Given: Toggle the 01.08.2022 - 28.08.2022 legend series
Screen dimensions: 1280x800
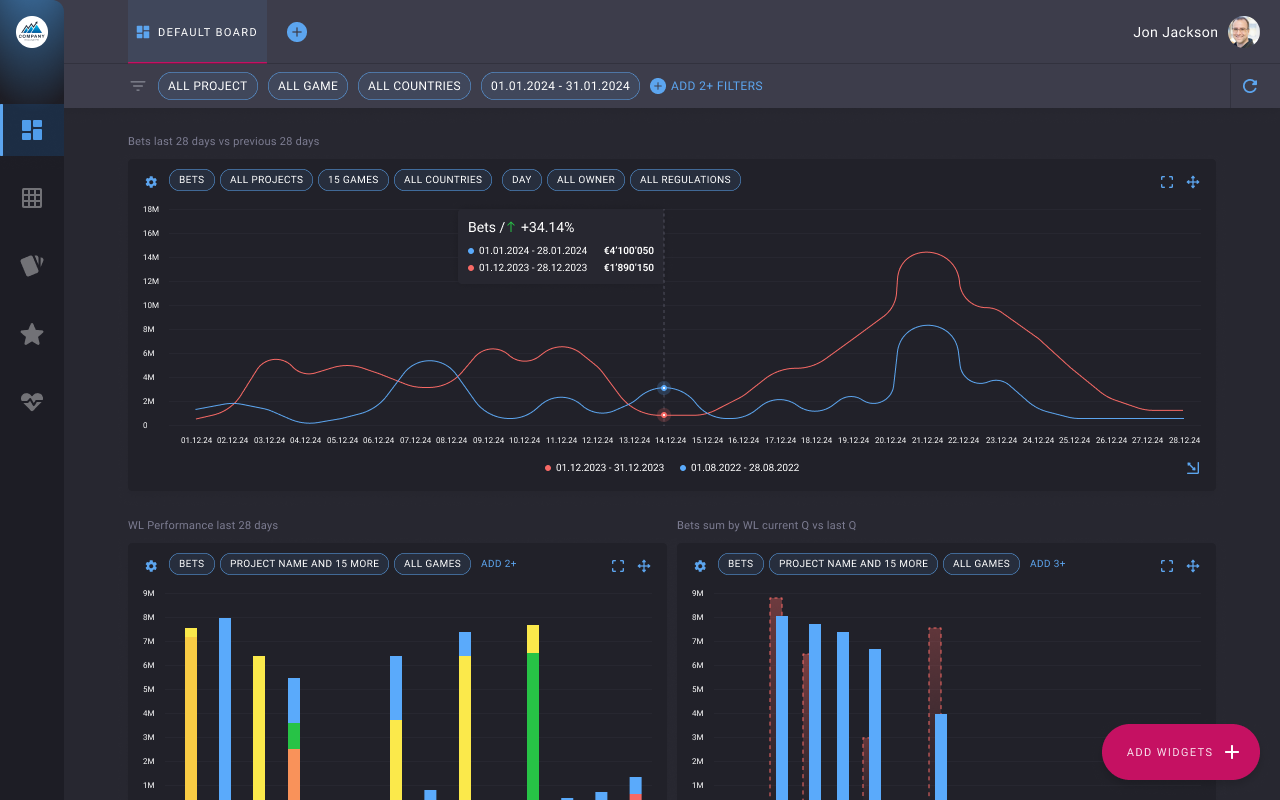Looking at the screenshot, I should (x=739, y=468).
